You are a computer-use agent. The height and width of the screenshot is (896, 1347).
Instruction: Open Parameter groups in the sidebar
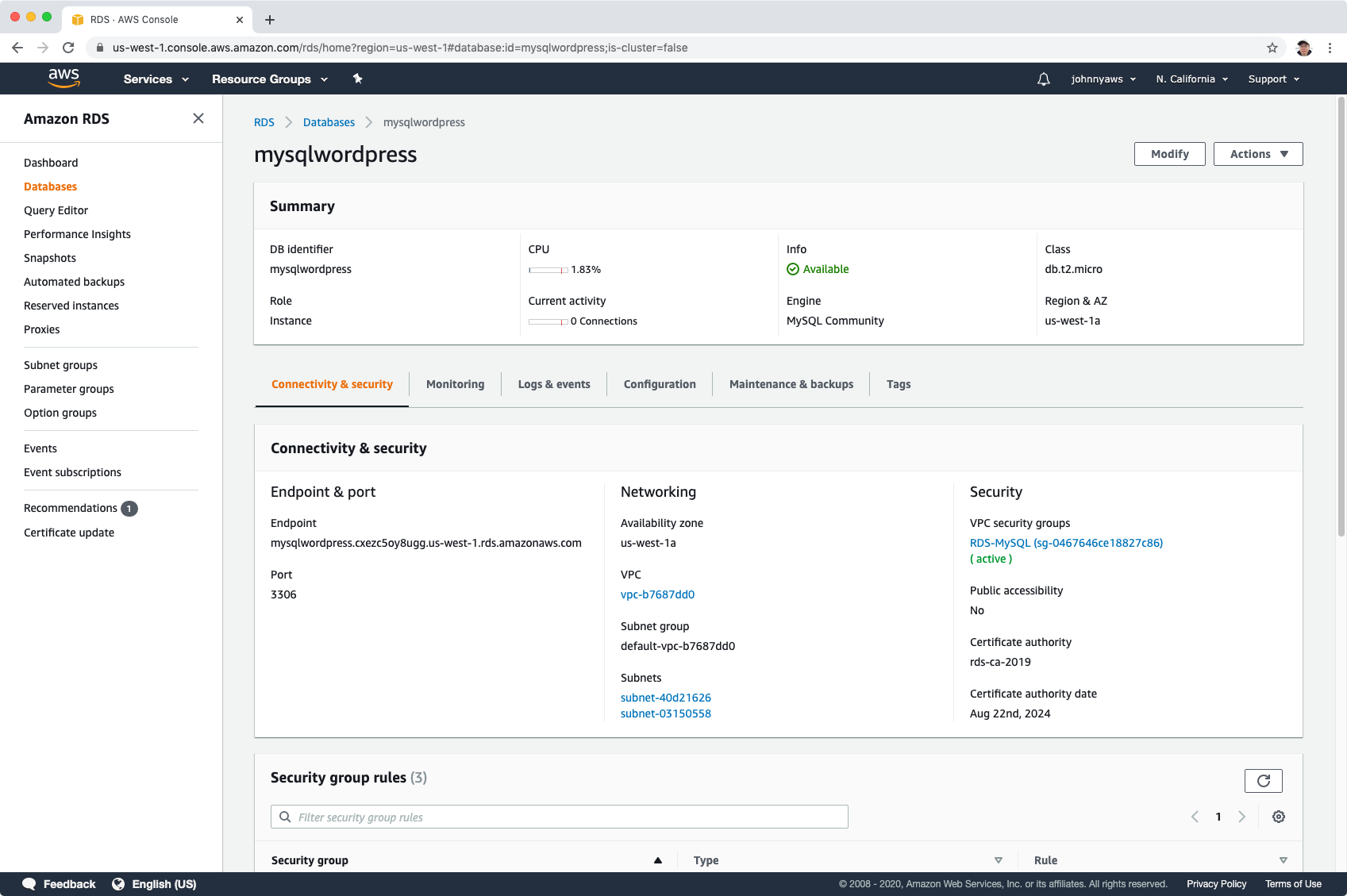click(x=69, y=389)
